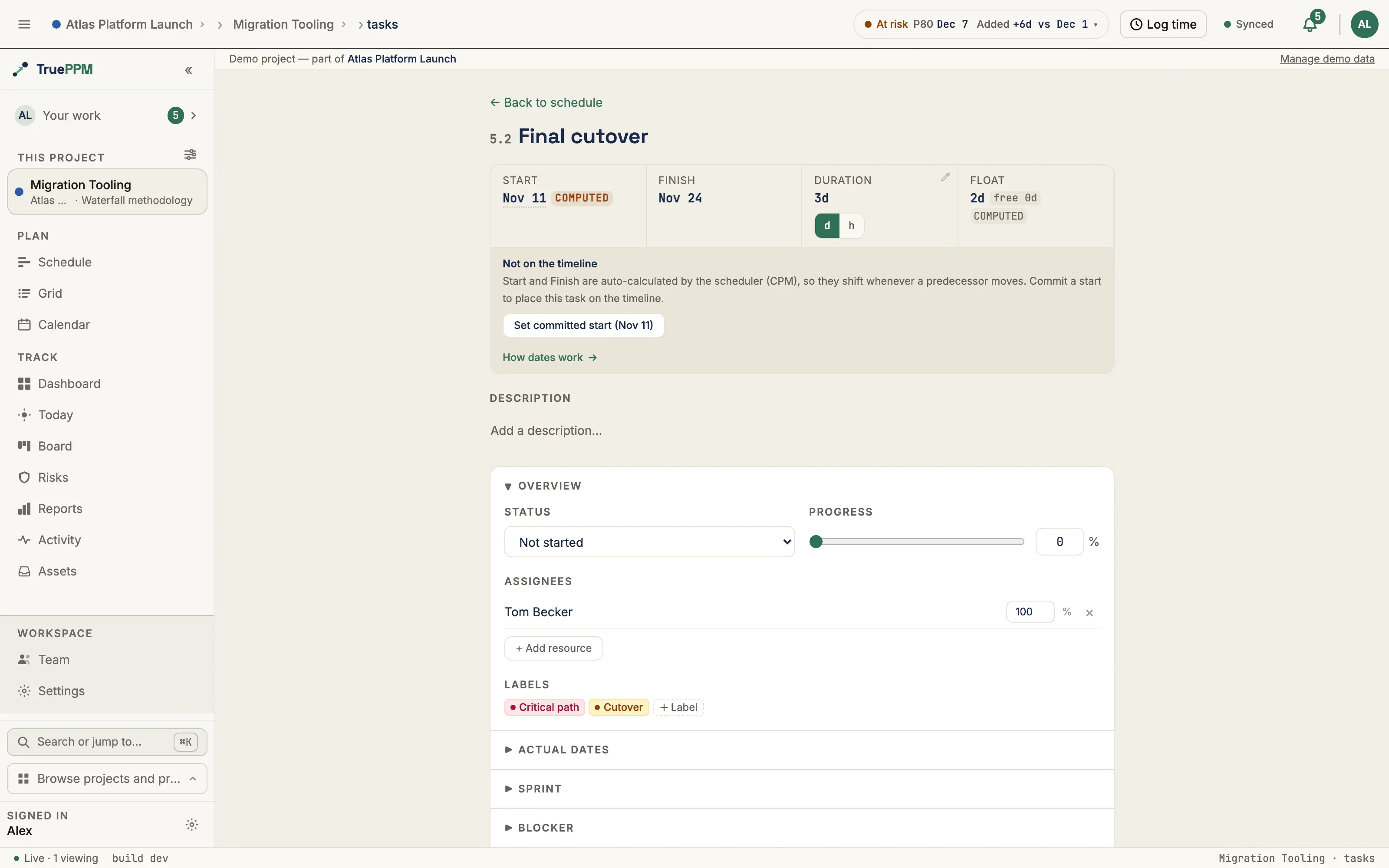Image resolution: width=1389 pixels, height=868 pixels.
Task: Click the progress percent input field
Action: pyautogui.click(x=1060, y=542)
